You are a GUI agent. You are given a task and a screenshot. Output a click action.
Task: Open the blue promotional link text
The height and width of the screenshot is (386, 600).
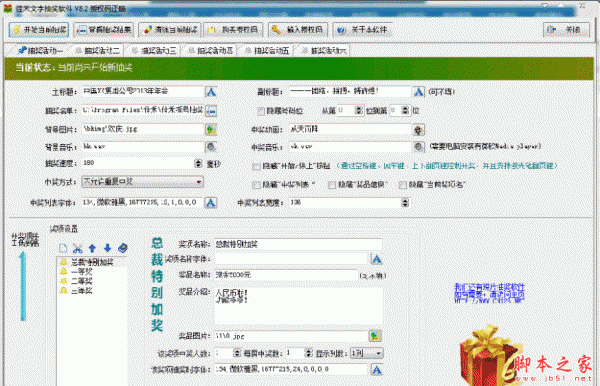(x=489, y=293)
